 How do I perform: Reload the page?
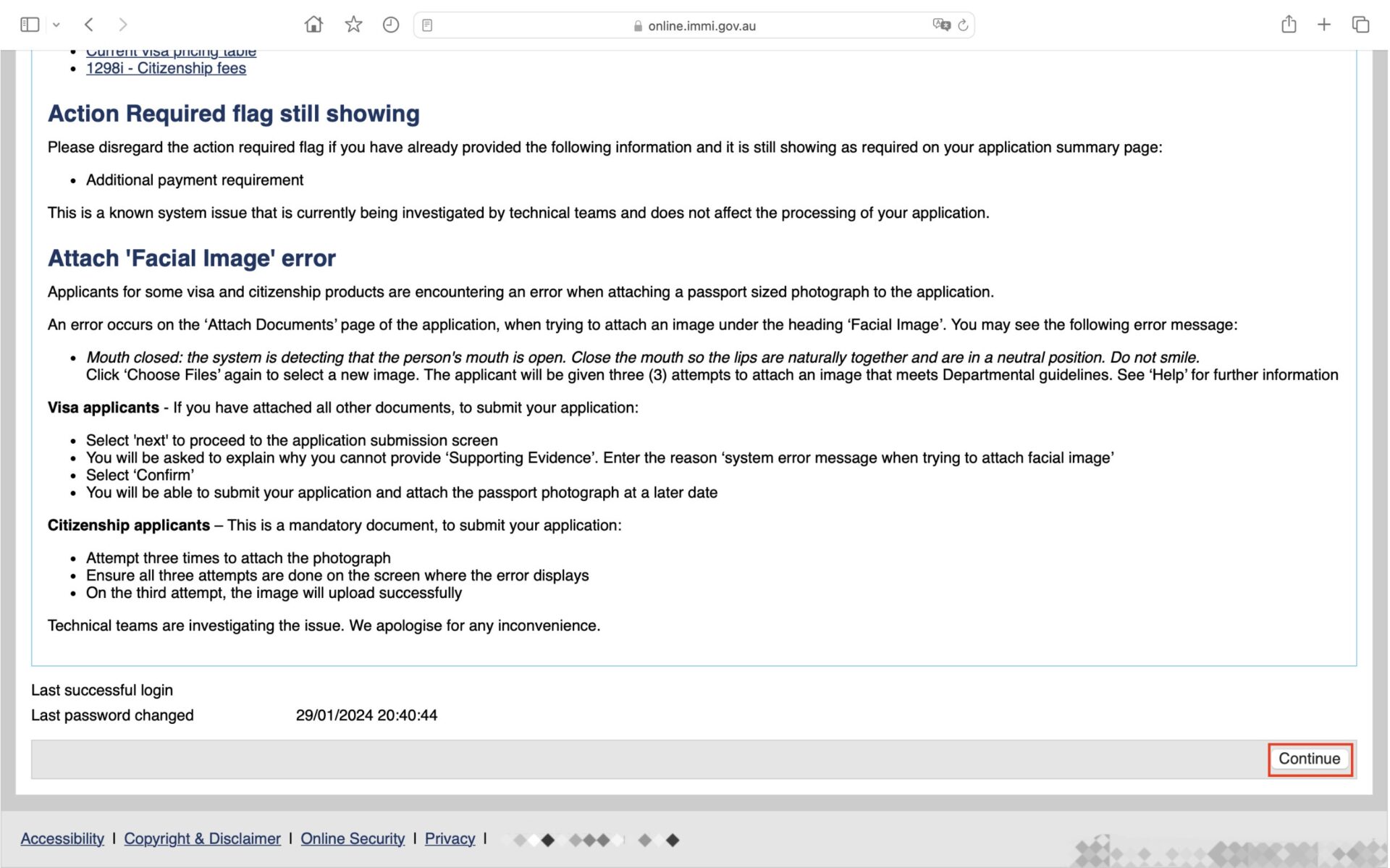pyautogui.click(x=964, y=25)
